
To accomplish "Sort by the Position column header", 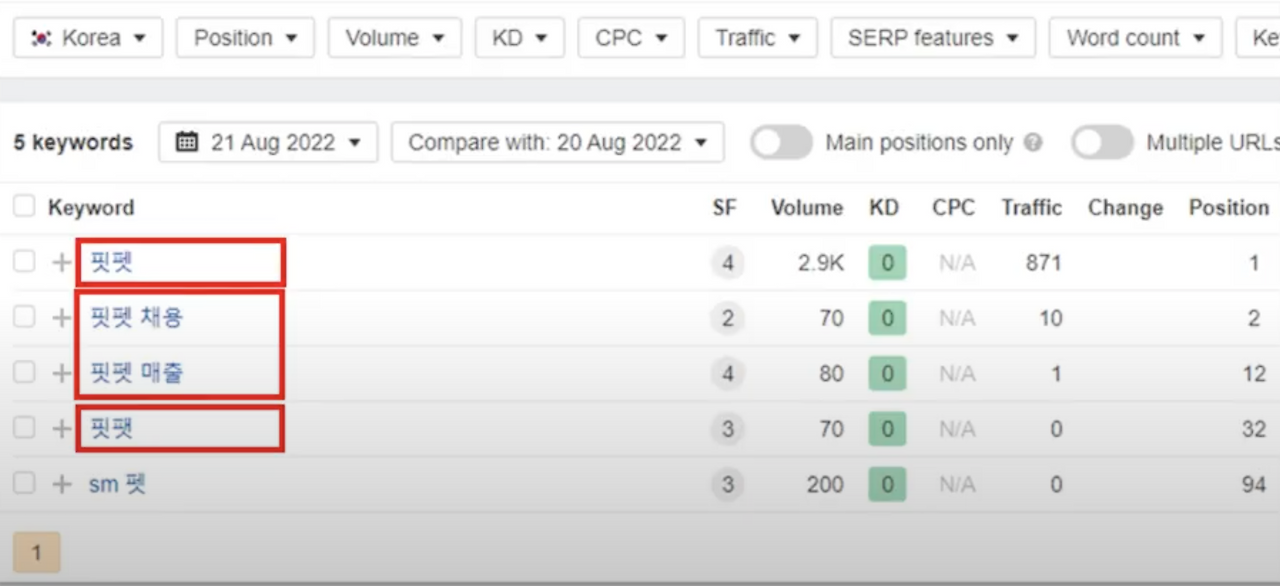I will (x=1228, y=208).
